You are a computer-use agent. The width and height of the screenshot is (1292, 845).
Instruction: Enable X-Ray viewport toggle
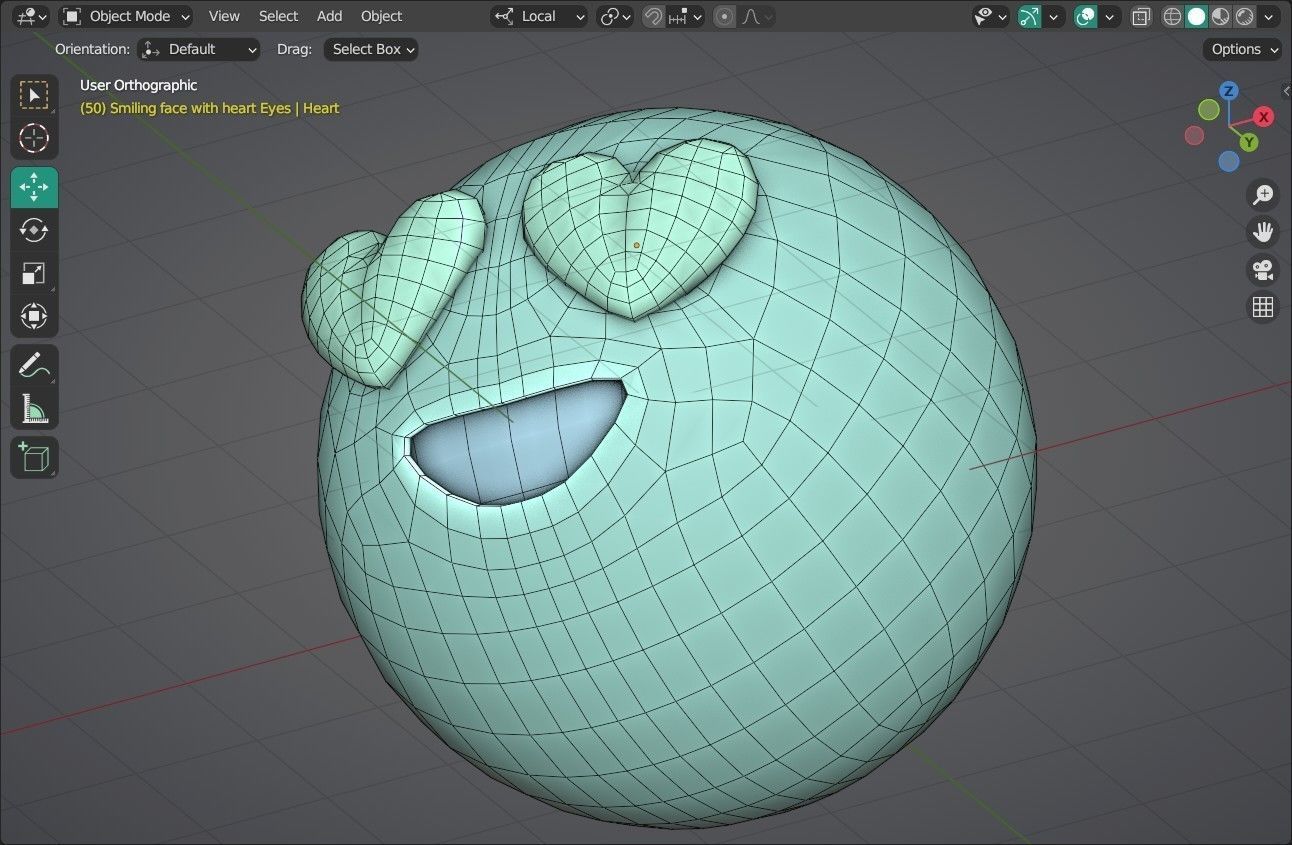point(1141,17)
